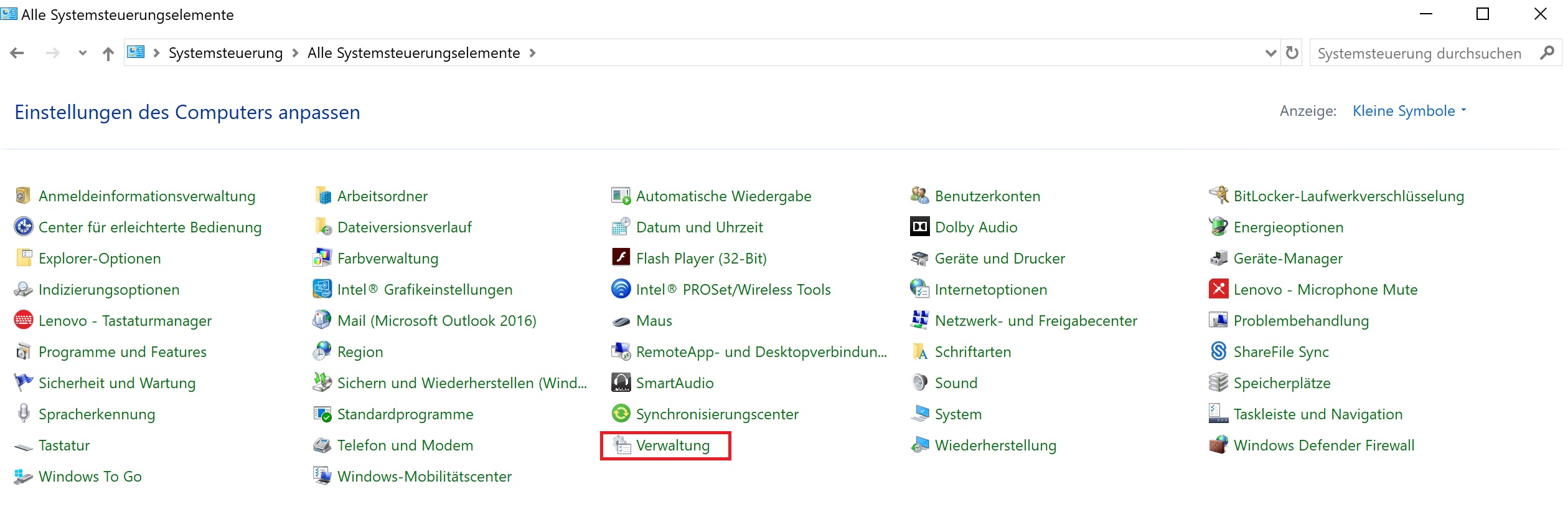Go up one level with up arrow
Image resolution: width=1568 pixels, height=514 pixels.
[x=108, y=54]
